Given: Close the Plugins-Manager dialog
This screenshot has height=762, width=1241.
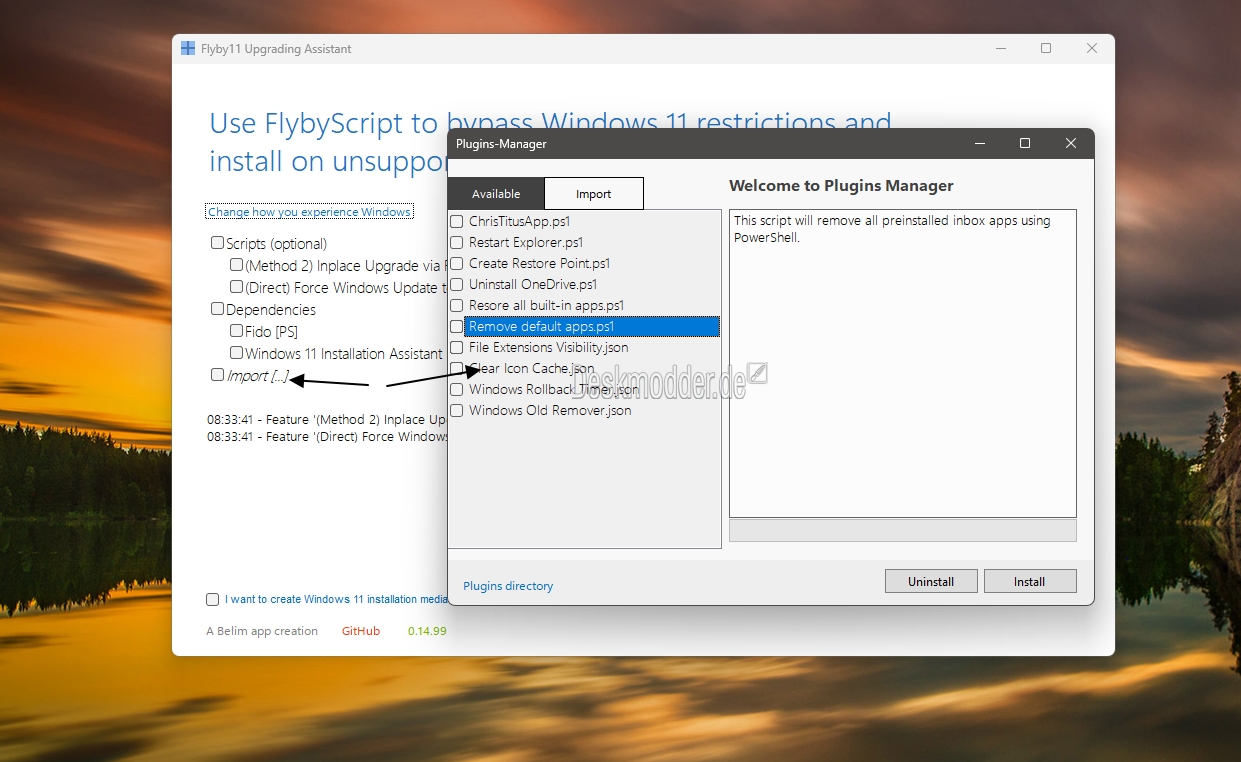Looking at the screenshot, I should pyautogui.click(x=1071, y=143).
